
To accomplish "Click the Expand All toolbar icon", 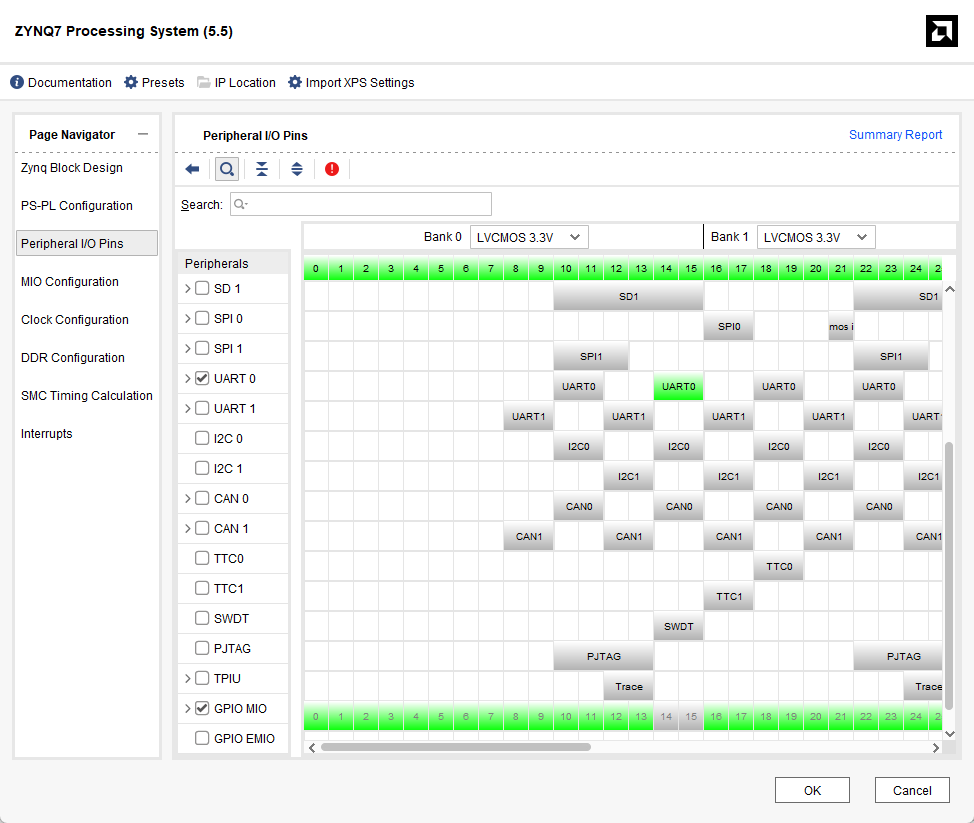I will click(x=297, y=169).
